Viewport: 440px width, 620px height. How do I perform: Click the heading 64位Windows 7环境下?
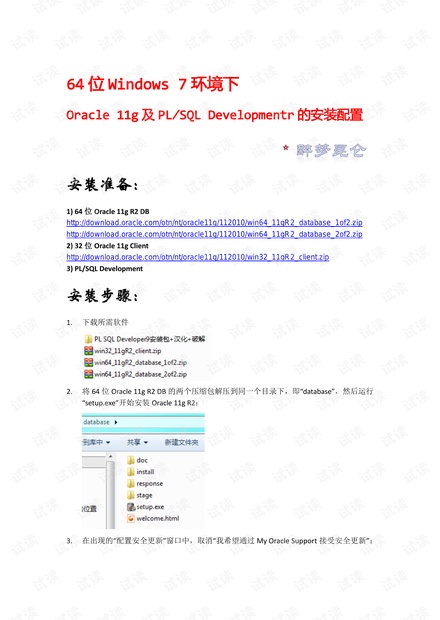point(153,84)
